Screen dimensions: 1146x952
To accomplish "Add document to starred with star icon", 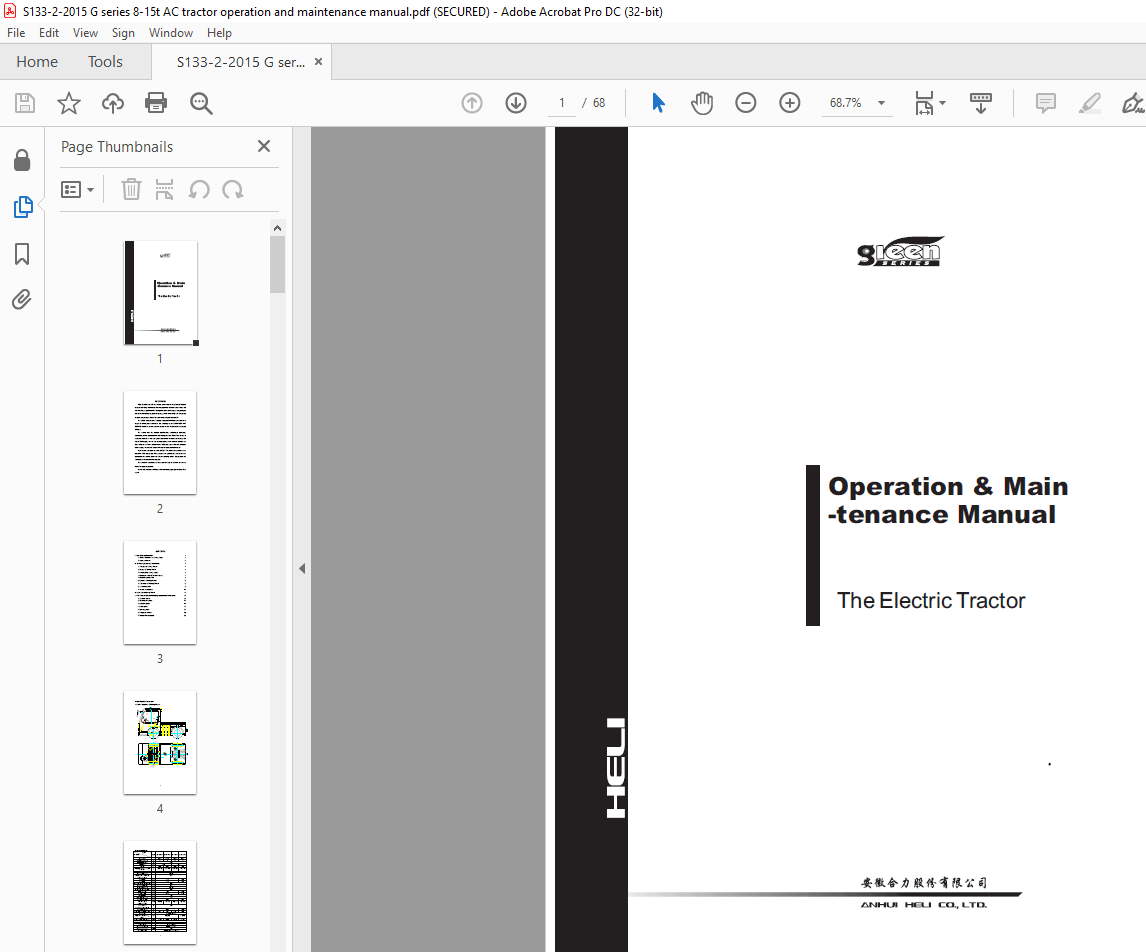I will pos(69,103).
